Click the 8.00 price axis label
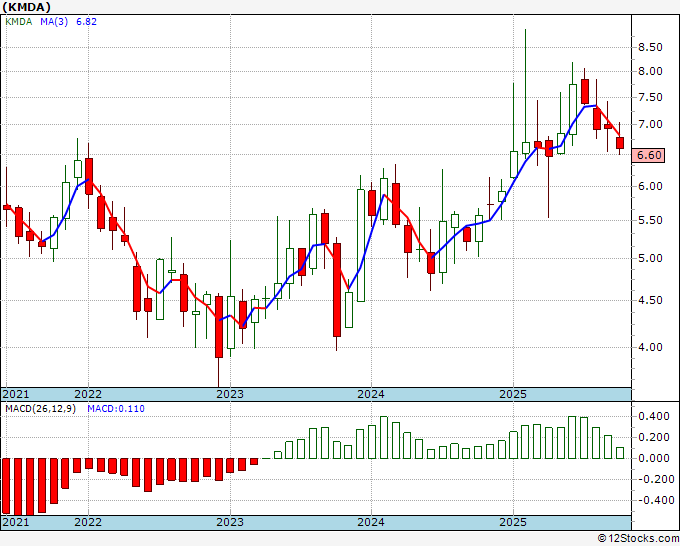Screen dimensions: 680x546 coord(650,71)
